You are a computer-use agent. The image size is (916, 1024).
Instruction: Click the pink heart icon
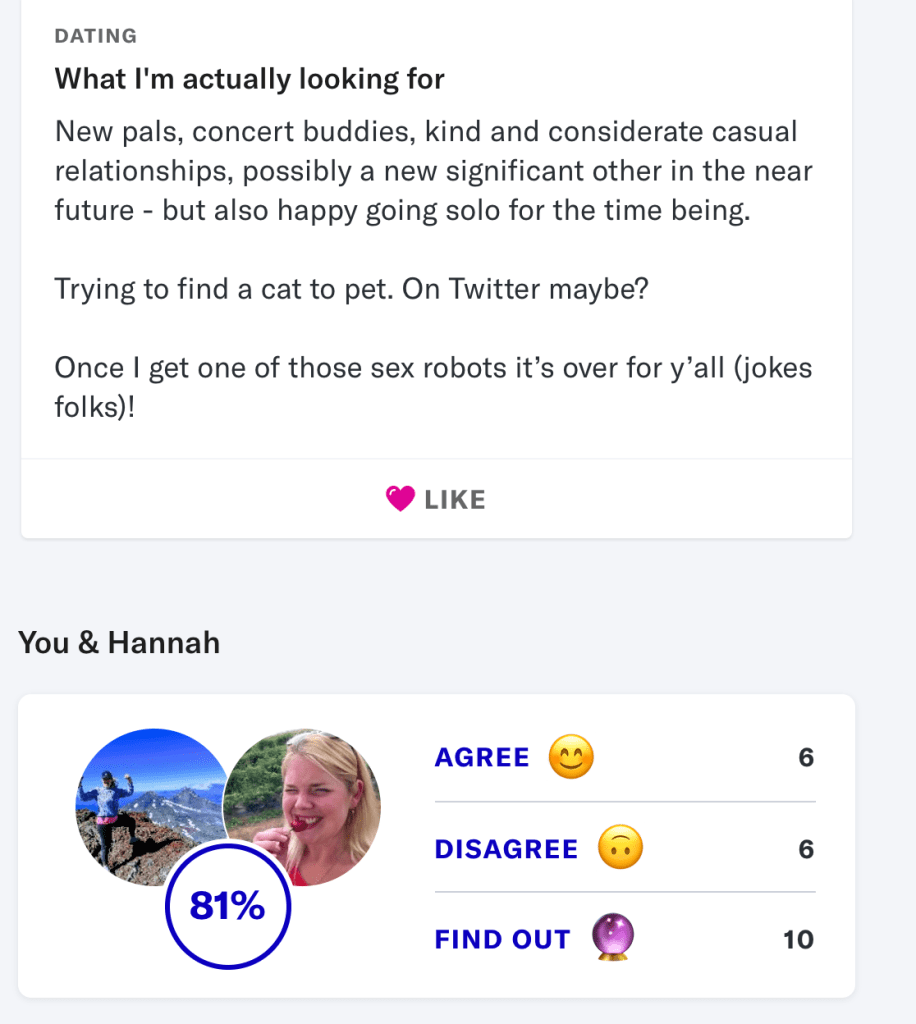tap(400, 499)
